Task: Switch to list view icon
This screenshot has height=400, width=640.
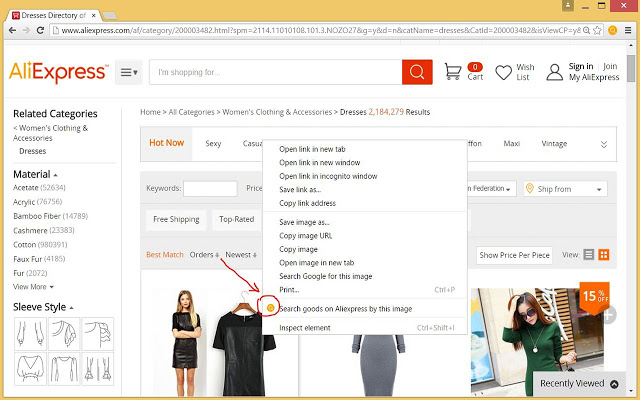Action: (589, 255)
